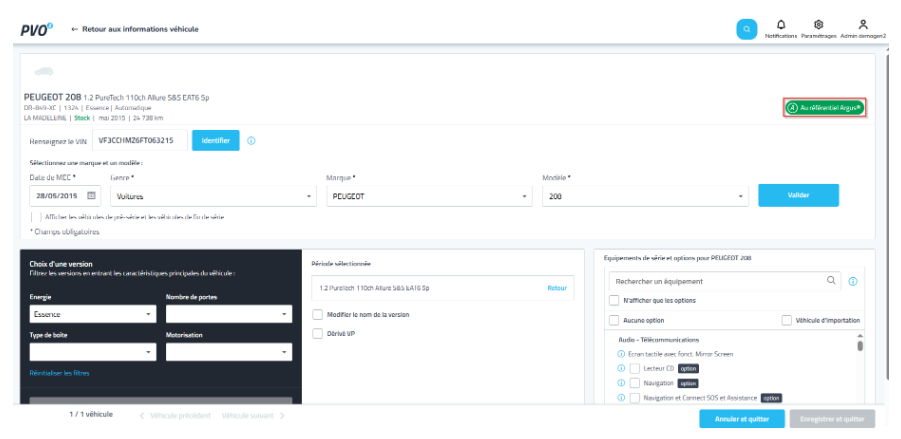Open the blue search button
The image size is (901, 439).
coord(746,29)
